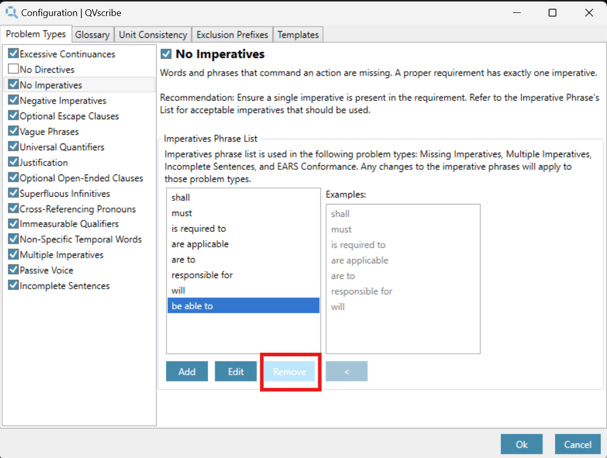This screenshot has width=607, height=458.
Task: Select 'responsible for' in the phrase list
Action: pos(243,275)
